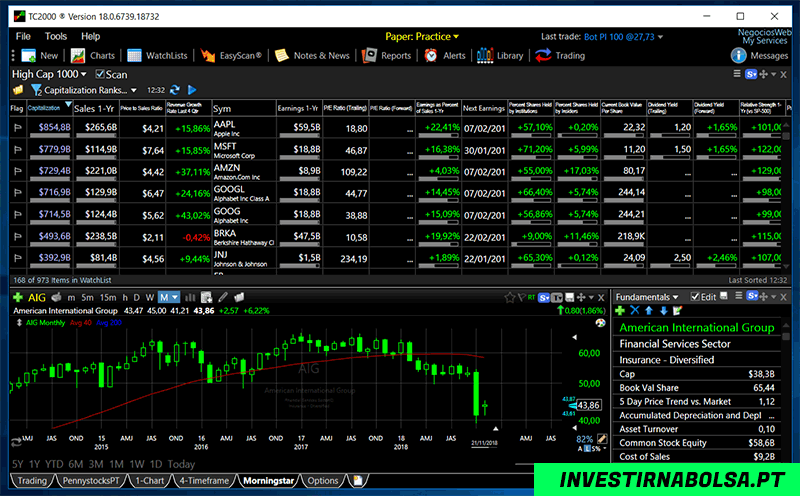Flag the GOOGL row

pyautogui.click(x=18, y=193)
